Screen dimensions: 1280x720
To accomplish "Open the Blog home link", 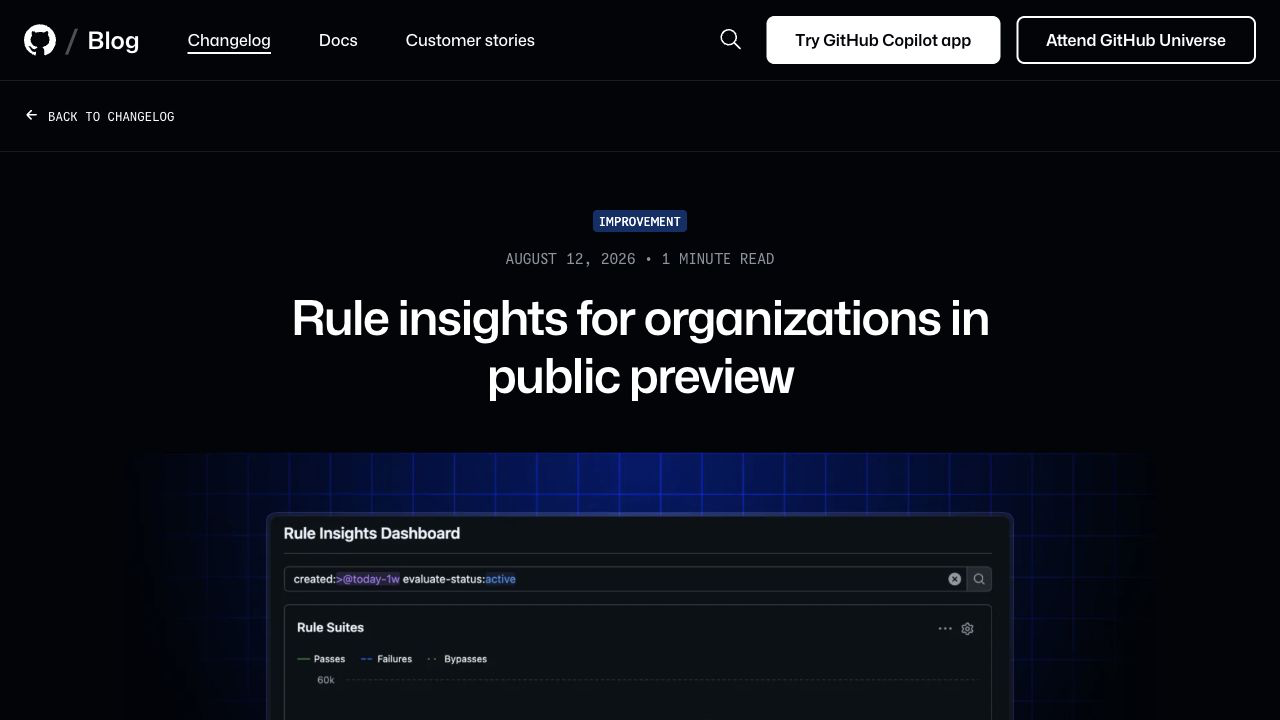I will (x=113, y=40).
